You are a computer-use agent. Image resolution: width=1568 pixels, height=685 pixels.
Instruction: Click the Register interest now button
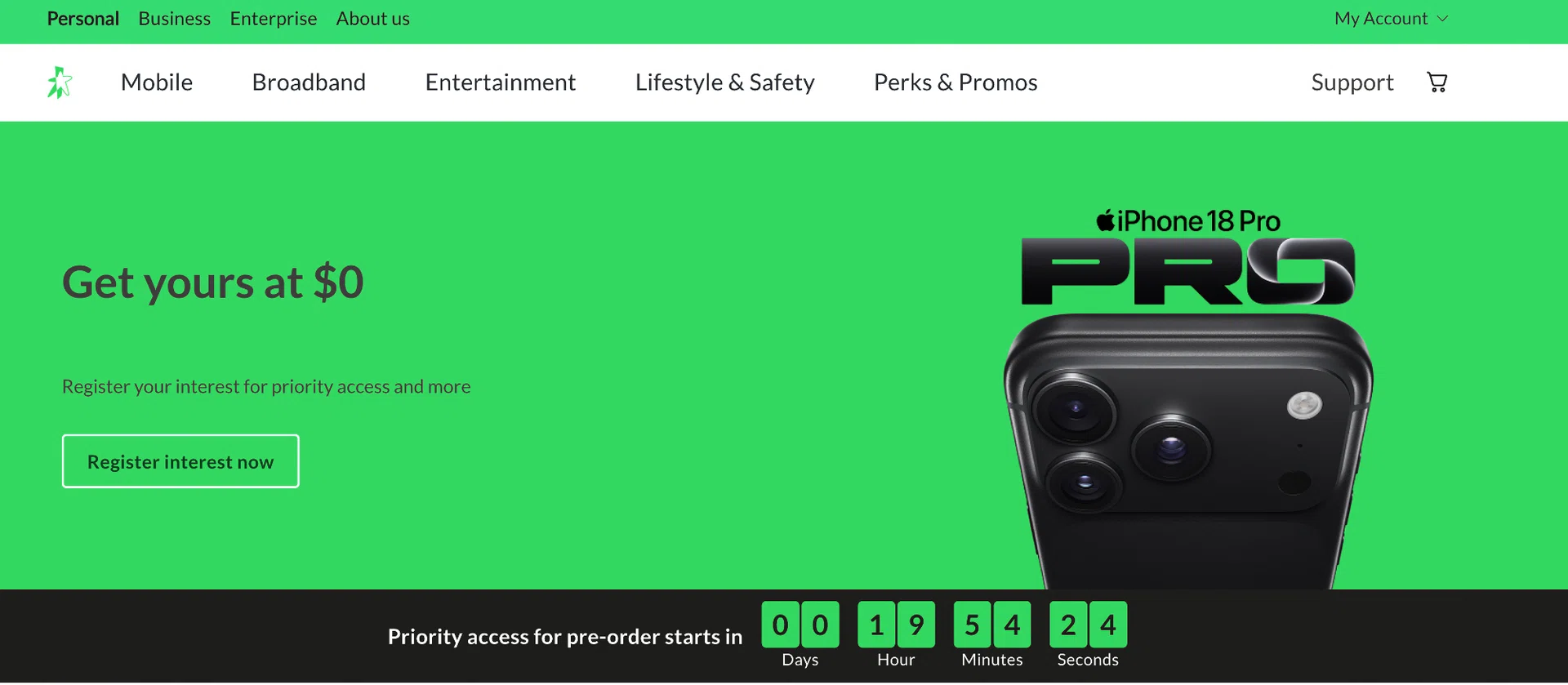click(x=180, y=461)
